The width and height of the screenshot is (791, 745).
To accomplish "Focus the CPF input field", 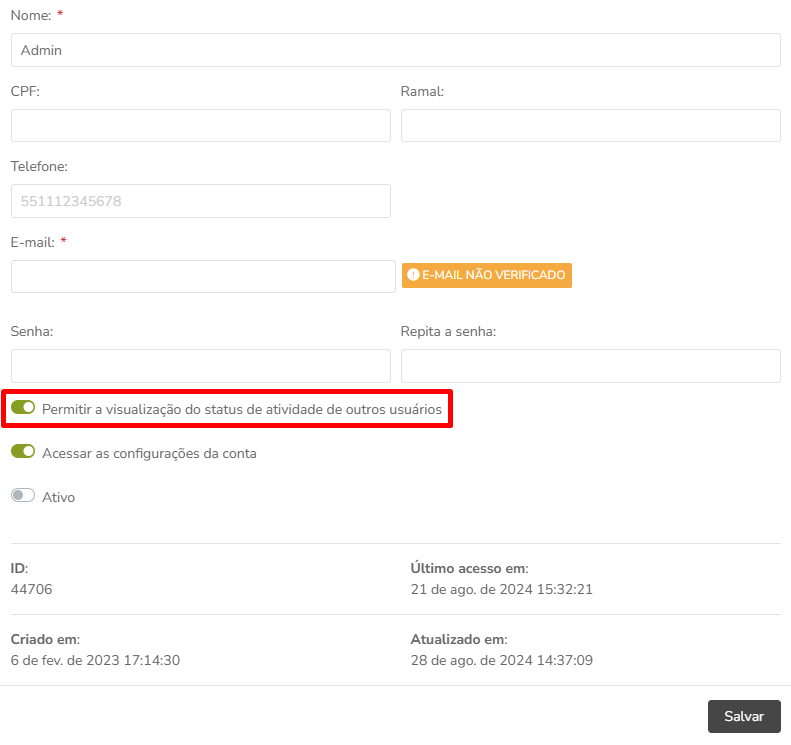I will 201,125.
